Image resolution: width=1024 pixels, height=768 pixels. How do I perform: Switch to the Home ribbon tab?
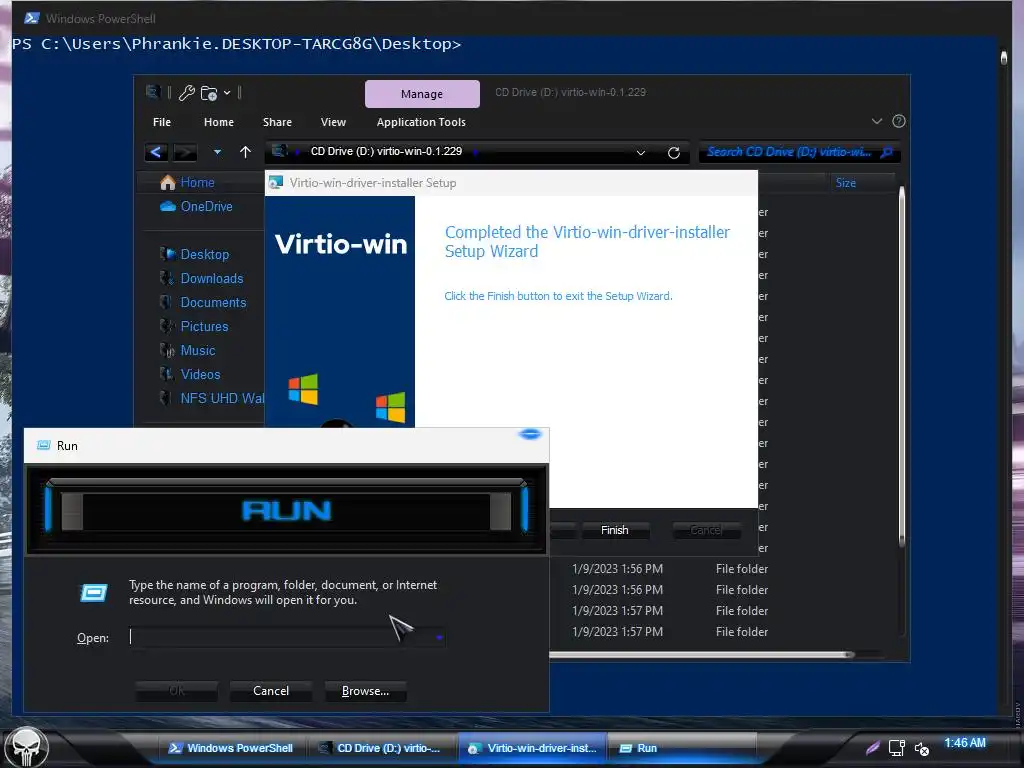[x=219, y=122]
